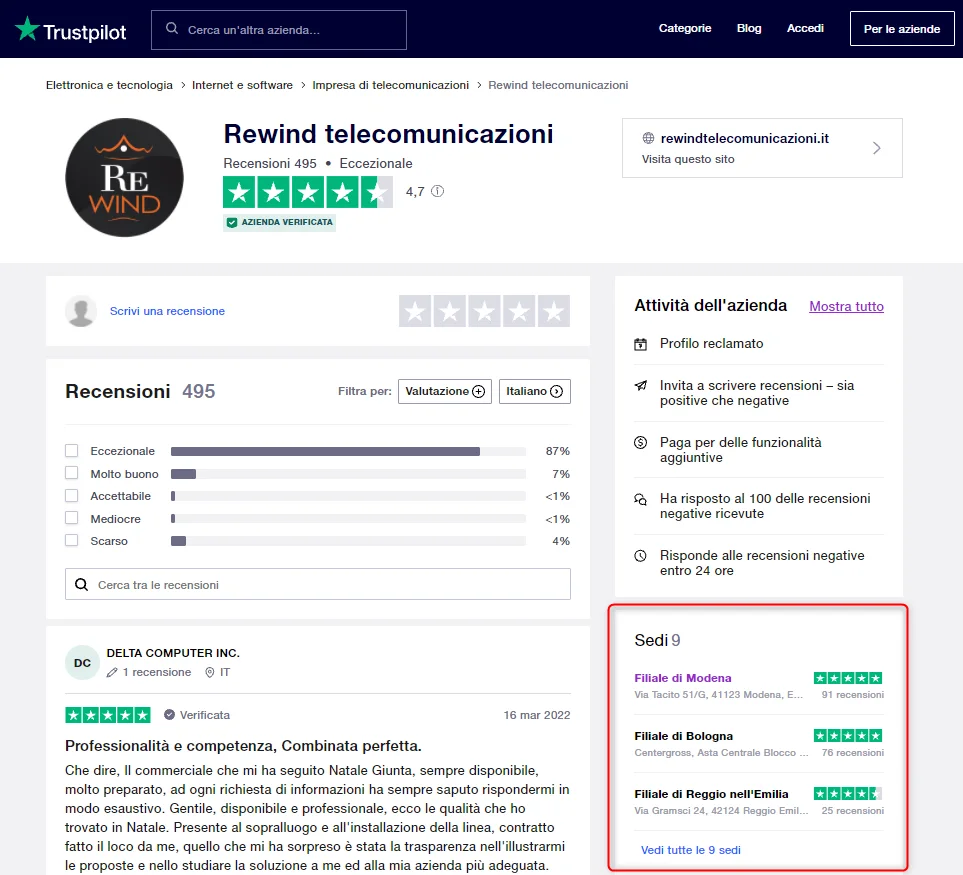Click the five-star rating of the Delta Computer review
Screen dimensions: 963x875
(107, 715)
